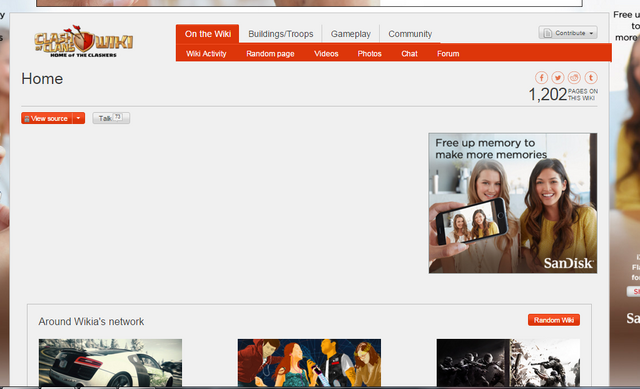The image size is (640, 389).
Task: Open the Gameplay menu tab
Action: tap(351, 34)
